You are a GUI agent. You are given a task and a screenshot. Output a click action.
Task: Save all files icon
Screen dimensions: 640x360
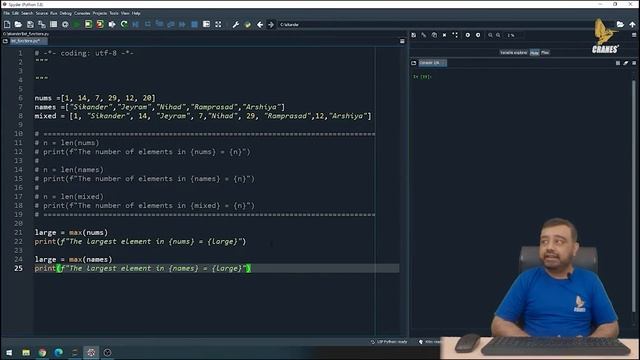(42, 24)
